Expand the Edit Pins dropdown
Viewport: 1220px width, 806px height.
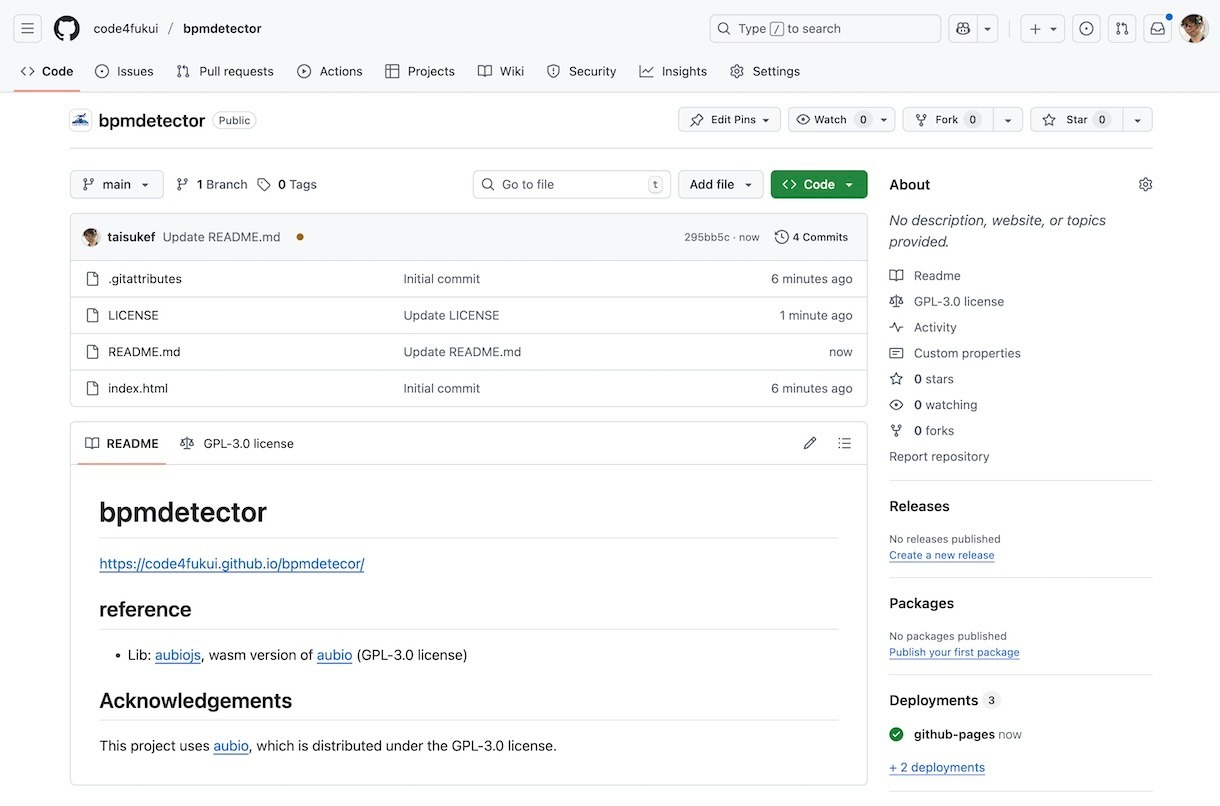[729, 120]
